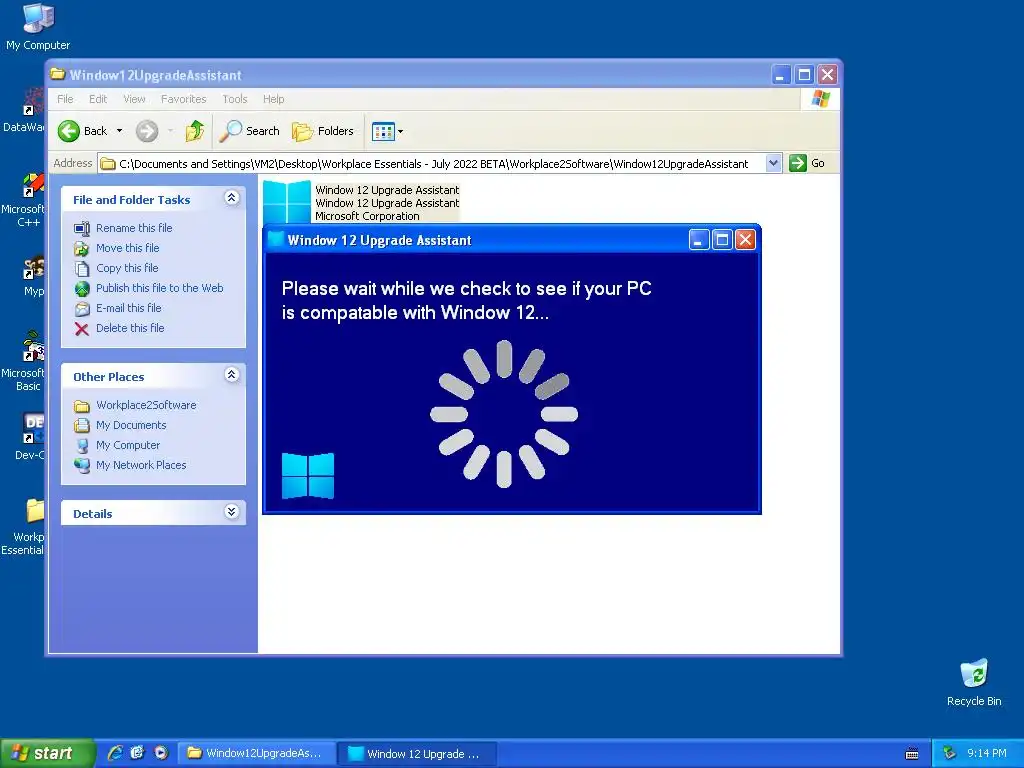Click My Computer icon in Other Places
Image resolution: width=1024 pixels, height=768 pixels.
82,445
